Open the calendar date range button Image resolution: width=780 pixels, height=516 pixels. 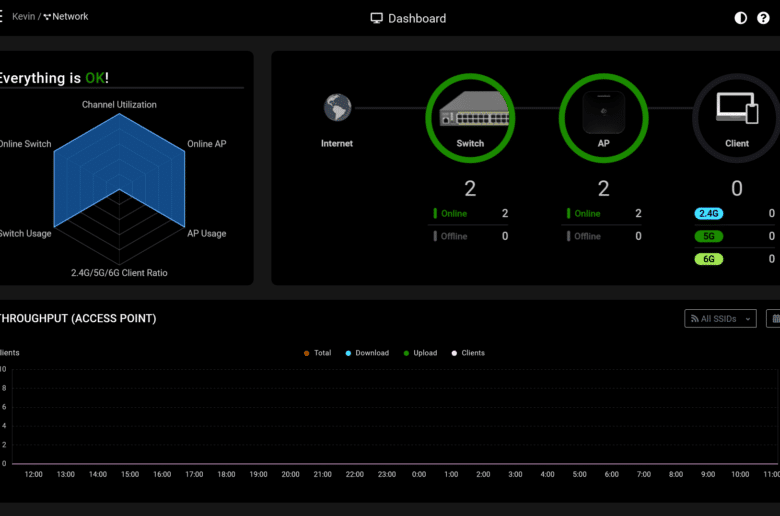[x=774, y=318]
